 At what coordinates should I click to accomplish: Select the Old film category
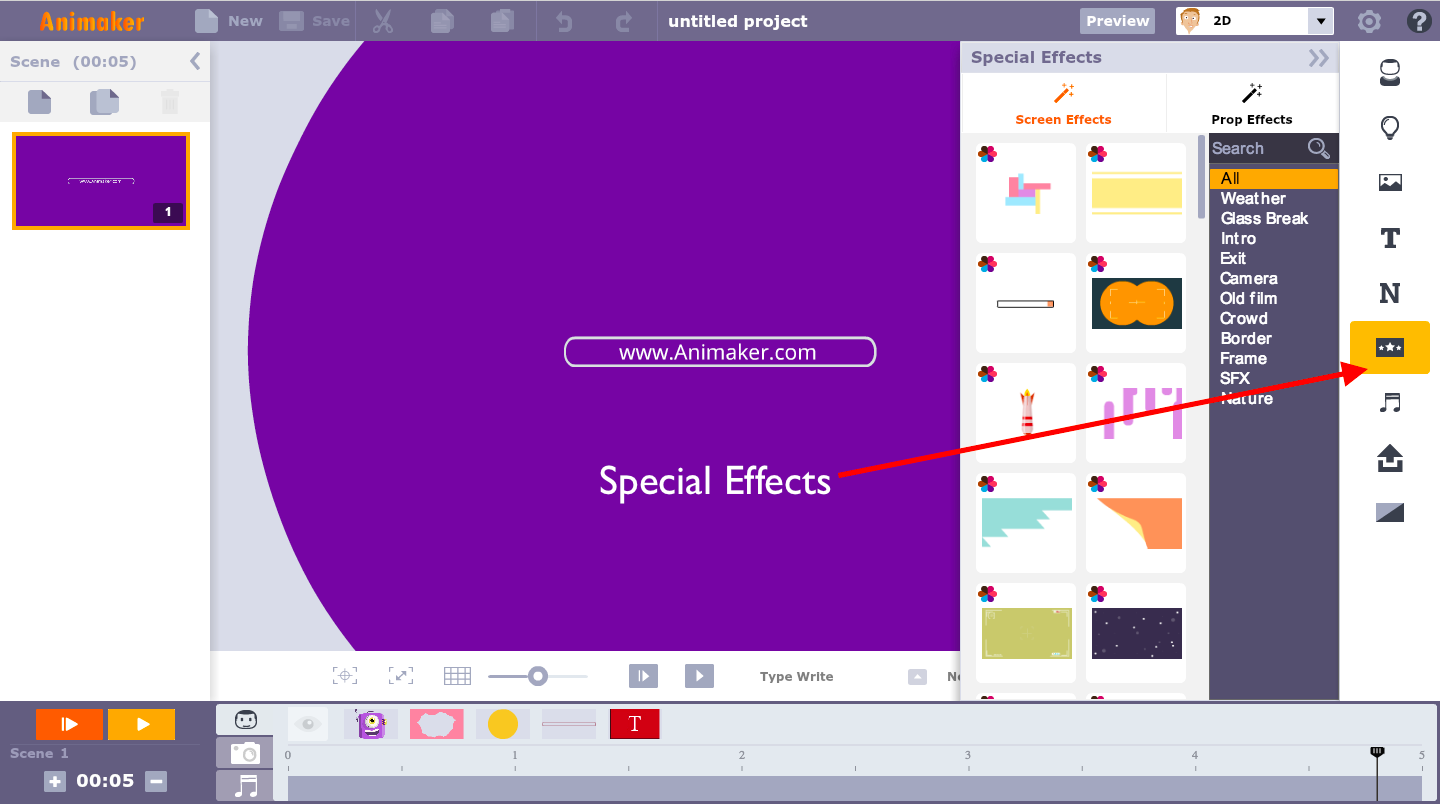[1248, 298]
